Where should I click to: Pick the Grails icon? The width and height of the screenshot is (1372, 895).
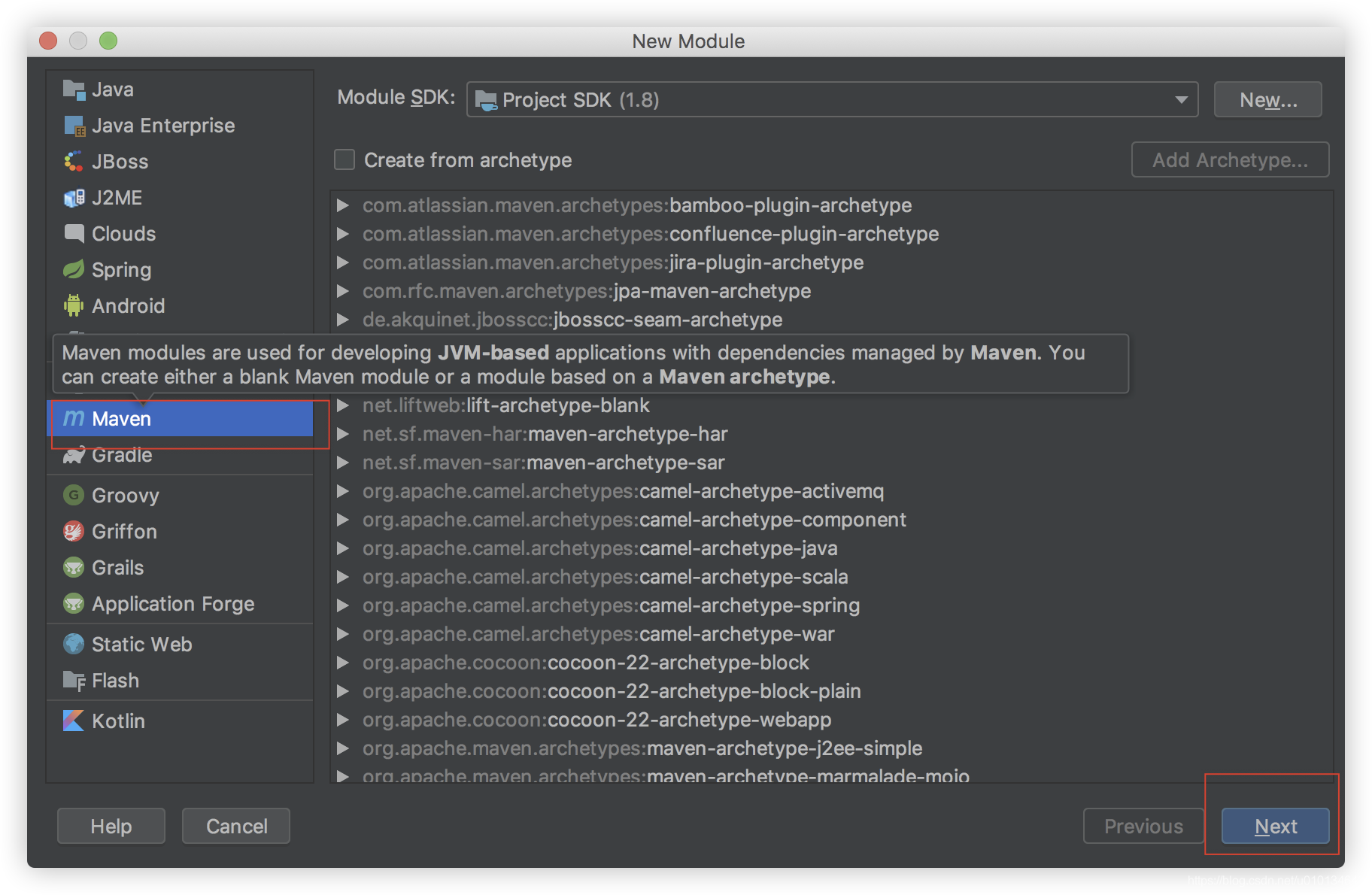[74, 568]
